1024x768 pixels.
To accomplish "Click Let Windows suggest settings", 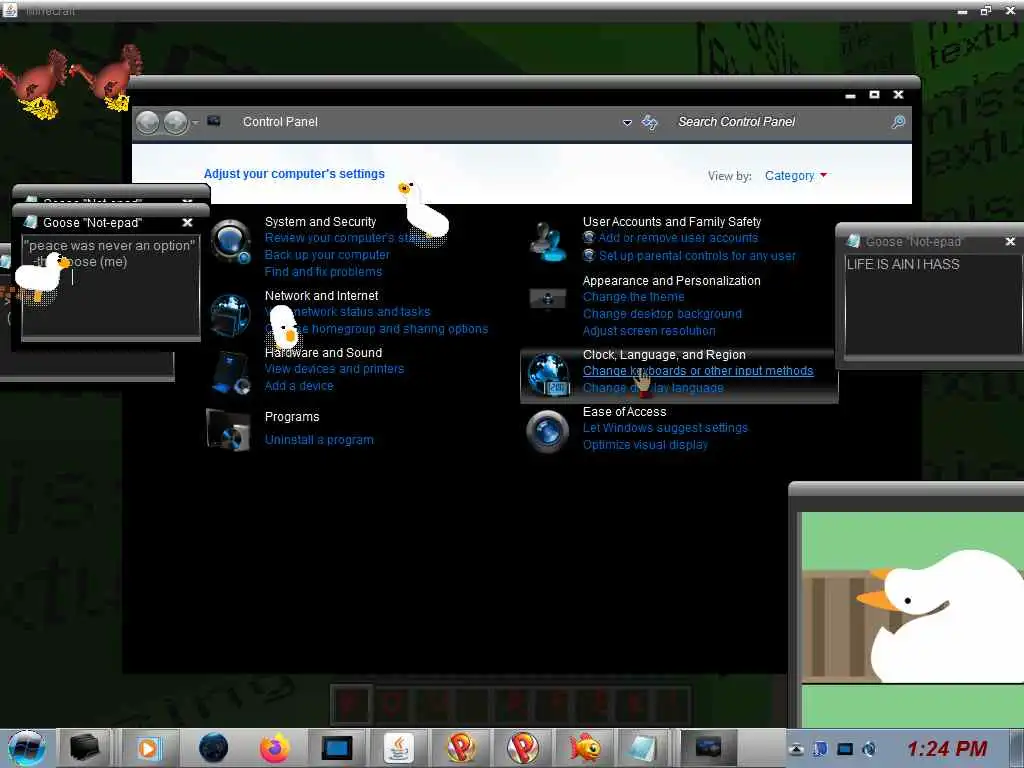I will click(665, 428).
